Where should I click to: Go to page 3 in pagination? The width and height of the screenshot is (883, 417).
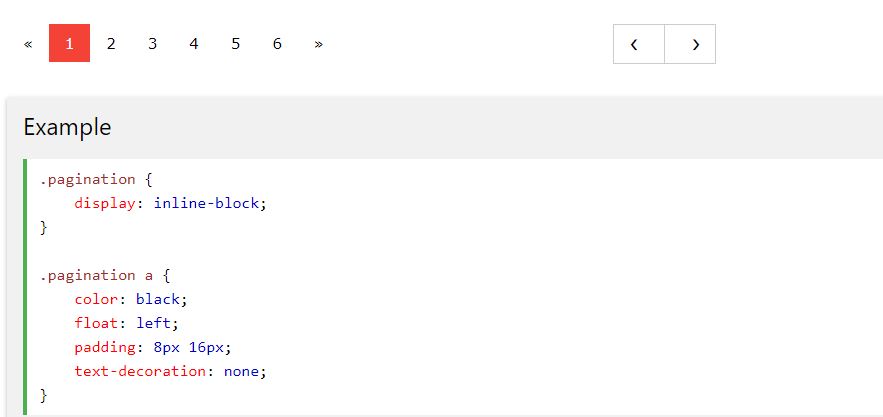click(153, 43)
